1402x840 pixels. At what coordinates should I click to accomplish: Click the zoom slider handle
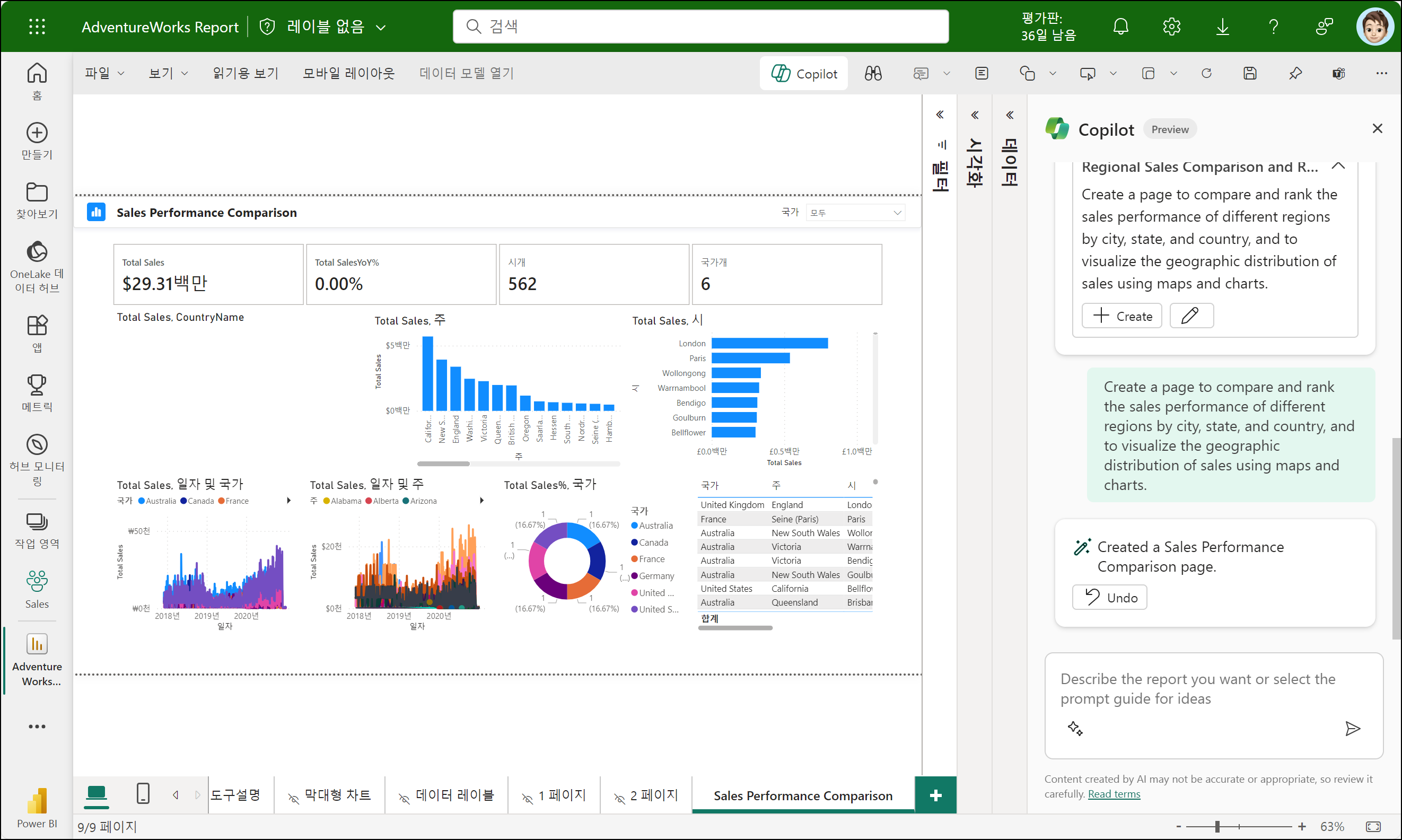coord(1217,826)
